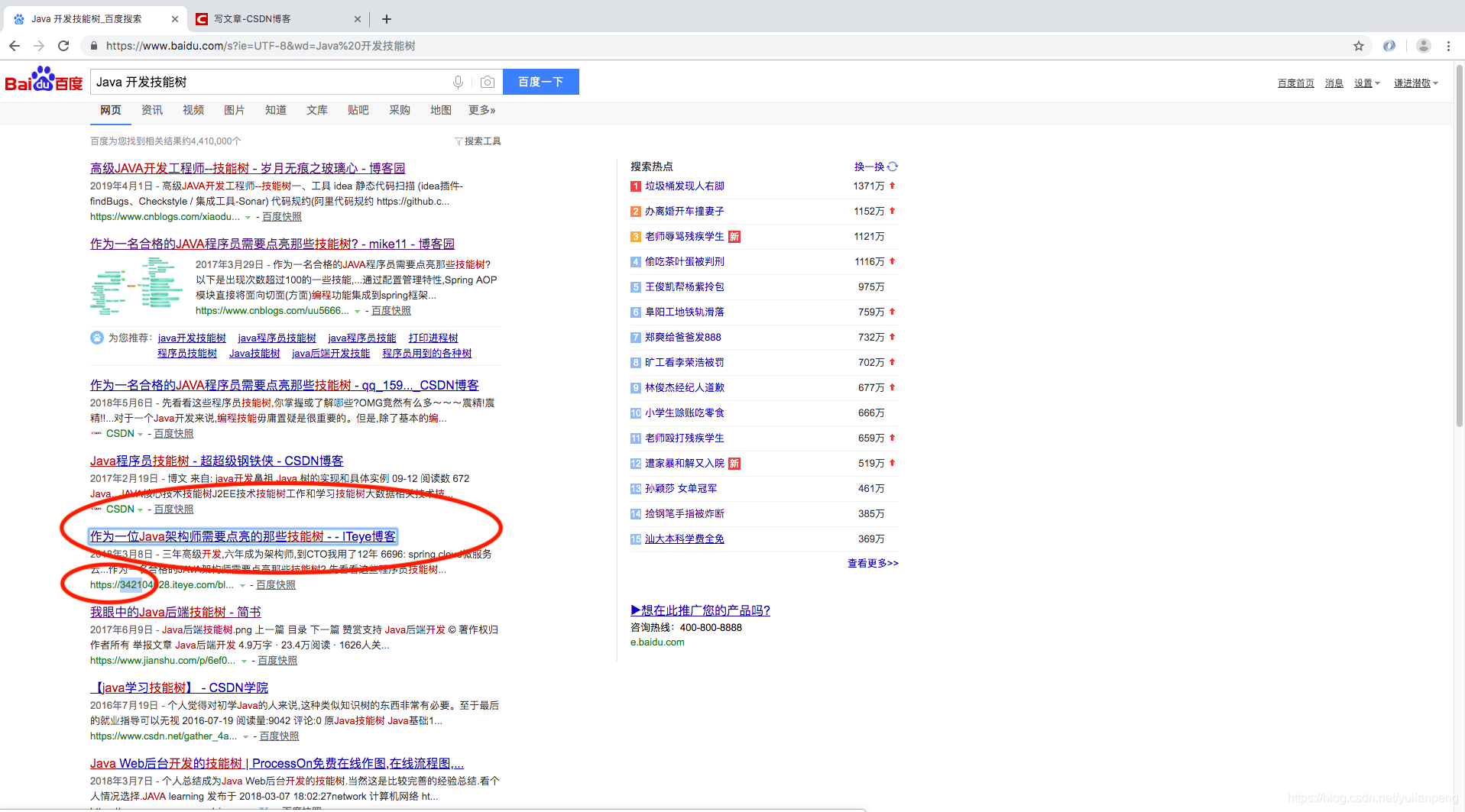Expand the CSDN arrow under qq_159 result
Viewport: 1465px width, 812px height.
(140, 435)
